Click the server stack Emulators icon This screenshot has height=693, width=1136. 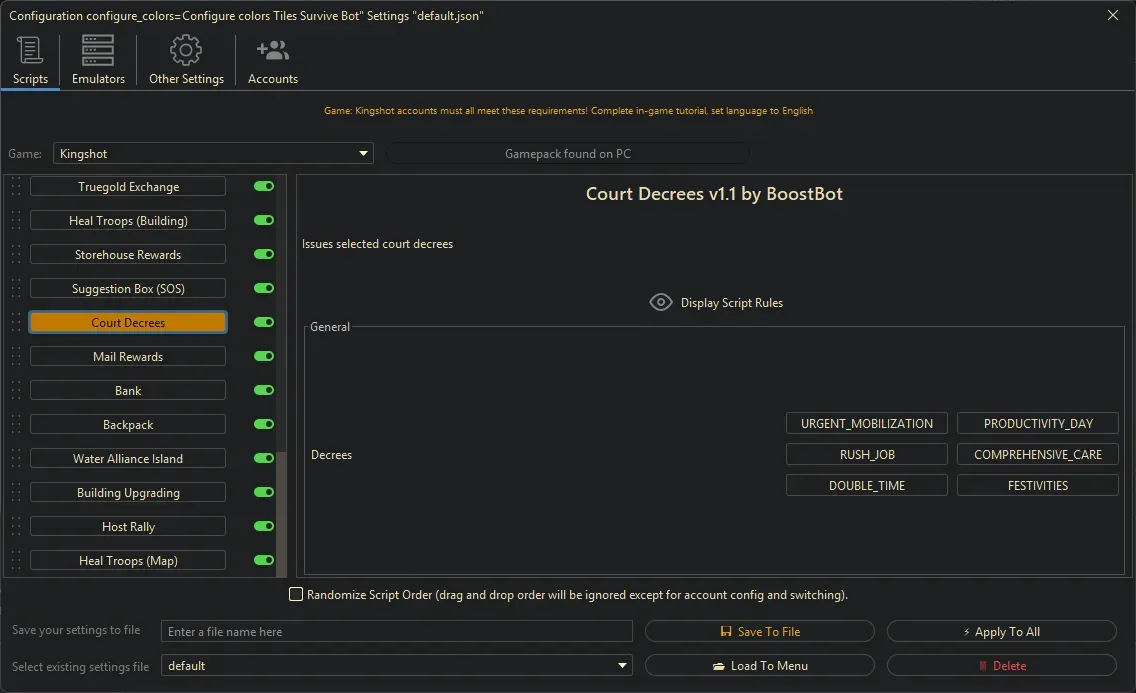coord(97,48)
